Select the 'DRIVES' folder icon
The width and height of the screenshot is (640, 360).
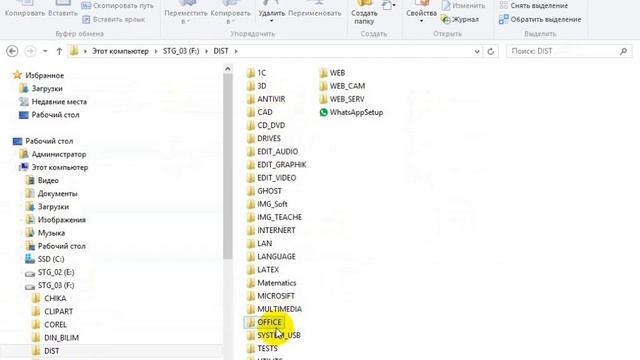click(251, 138)
